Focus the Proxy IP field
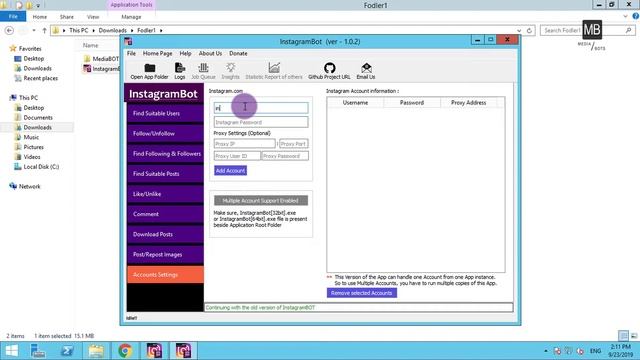This screenshot has height=360, width=640. (x=244, y=144)
